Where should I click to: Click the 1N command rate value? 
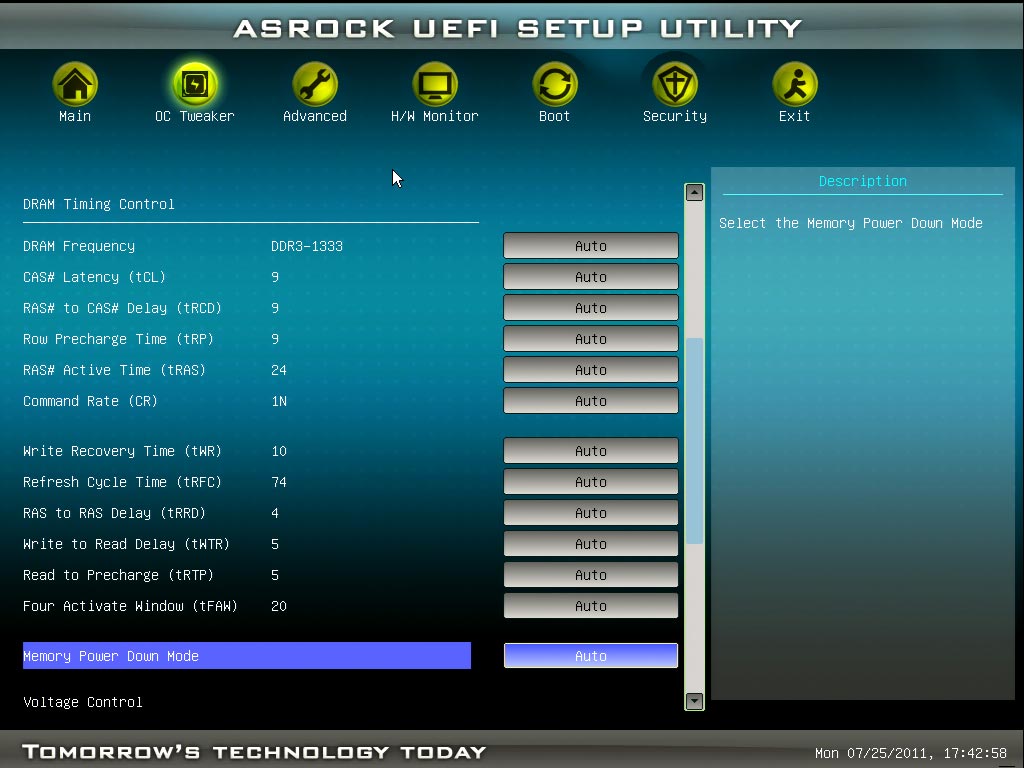coord(279,401)
